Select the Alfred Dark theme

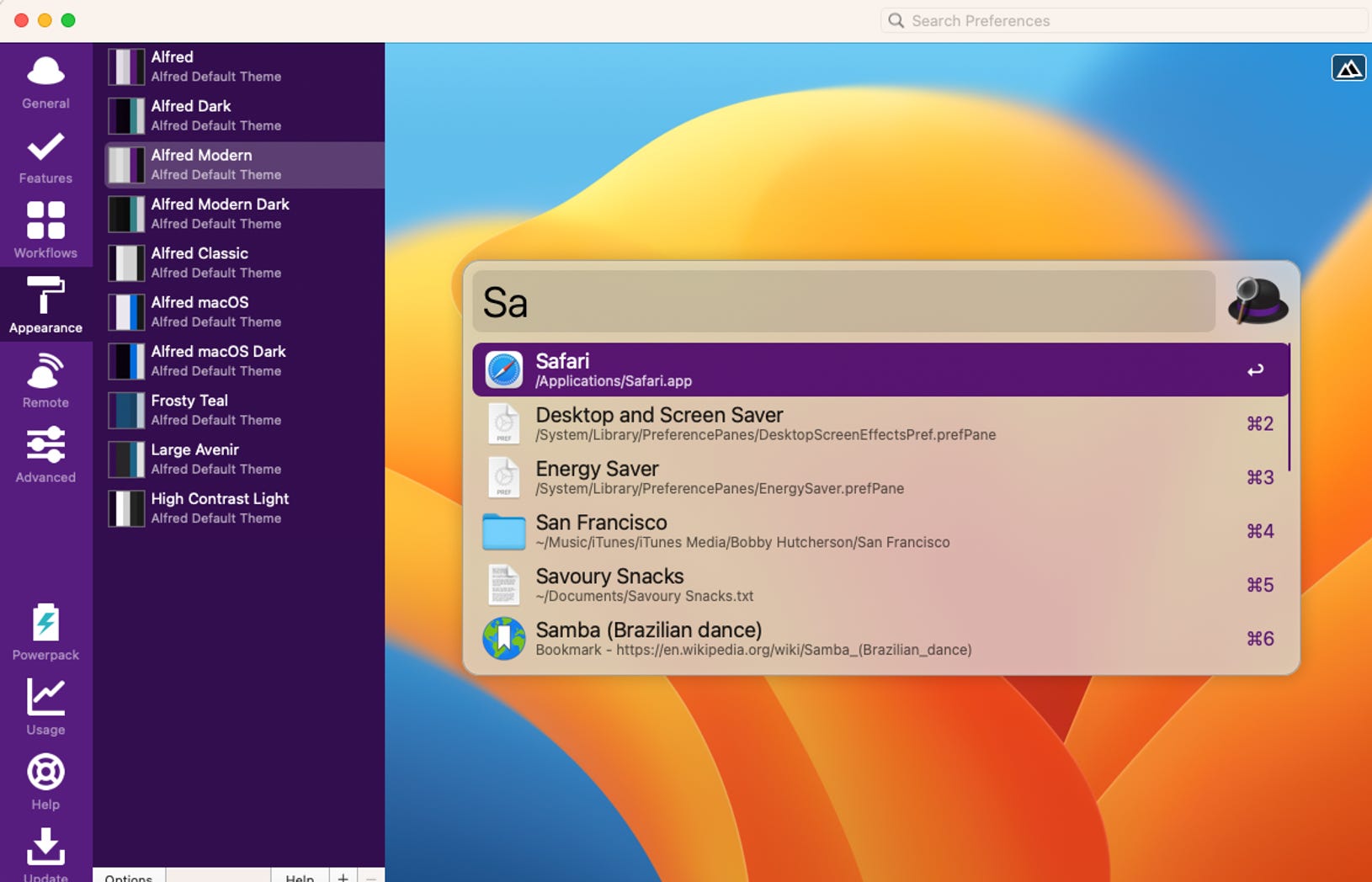(x=244, y=115)
